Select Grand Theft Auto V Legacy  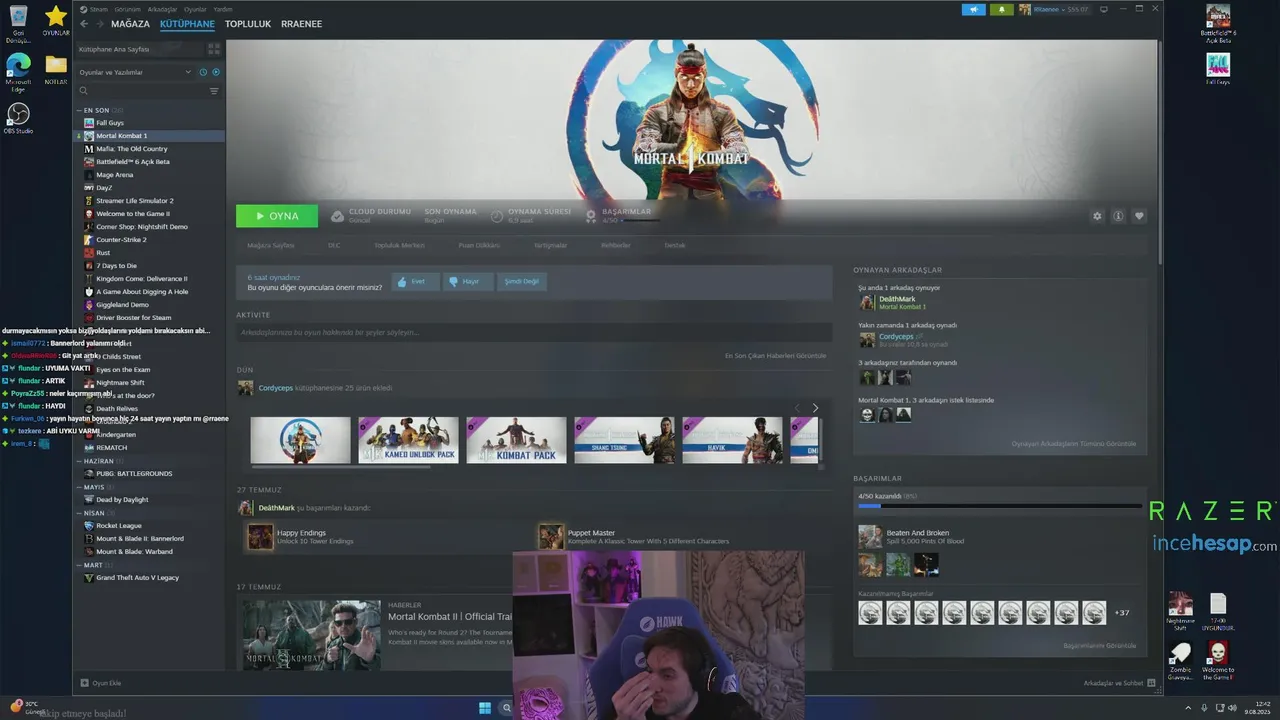[151, 578]
